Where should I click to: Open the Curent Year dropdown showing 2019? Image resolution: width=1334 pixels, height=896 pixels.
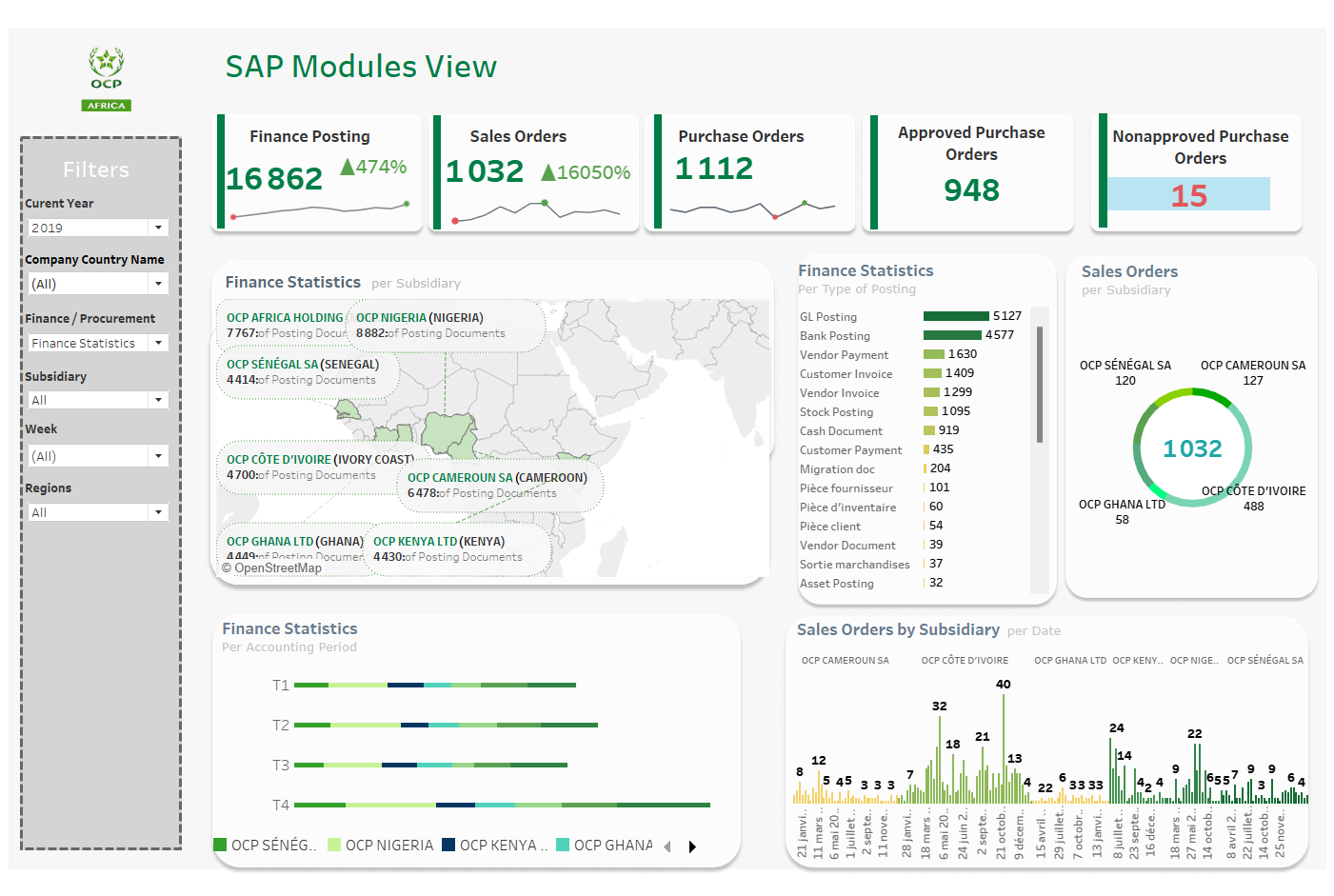click(99, 228)
